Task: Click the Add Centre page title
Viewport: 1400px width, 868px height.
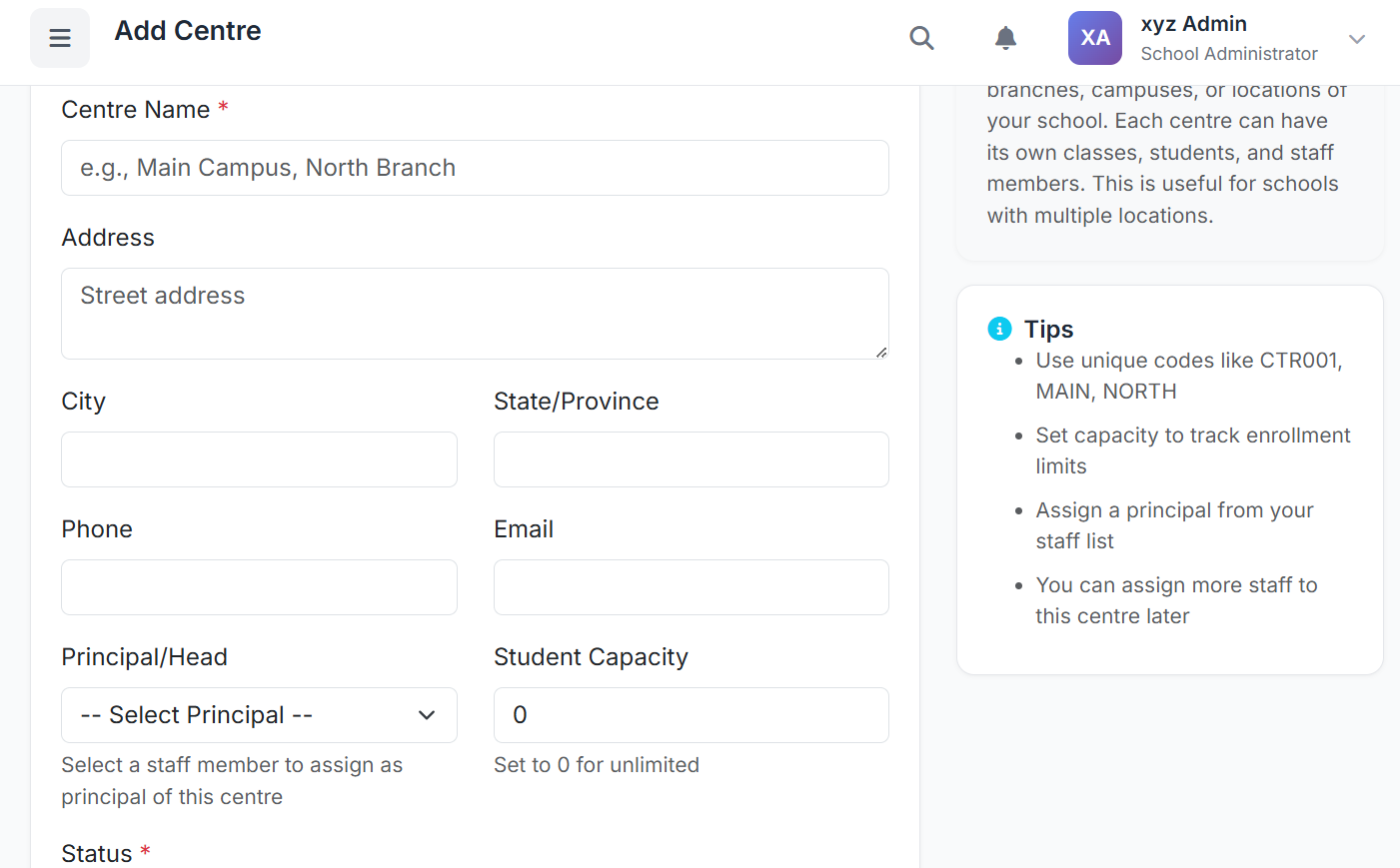Action: [x=188, y=31]
